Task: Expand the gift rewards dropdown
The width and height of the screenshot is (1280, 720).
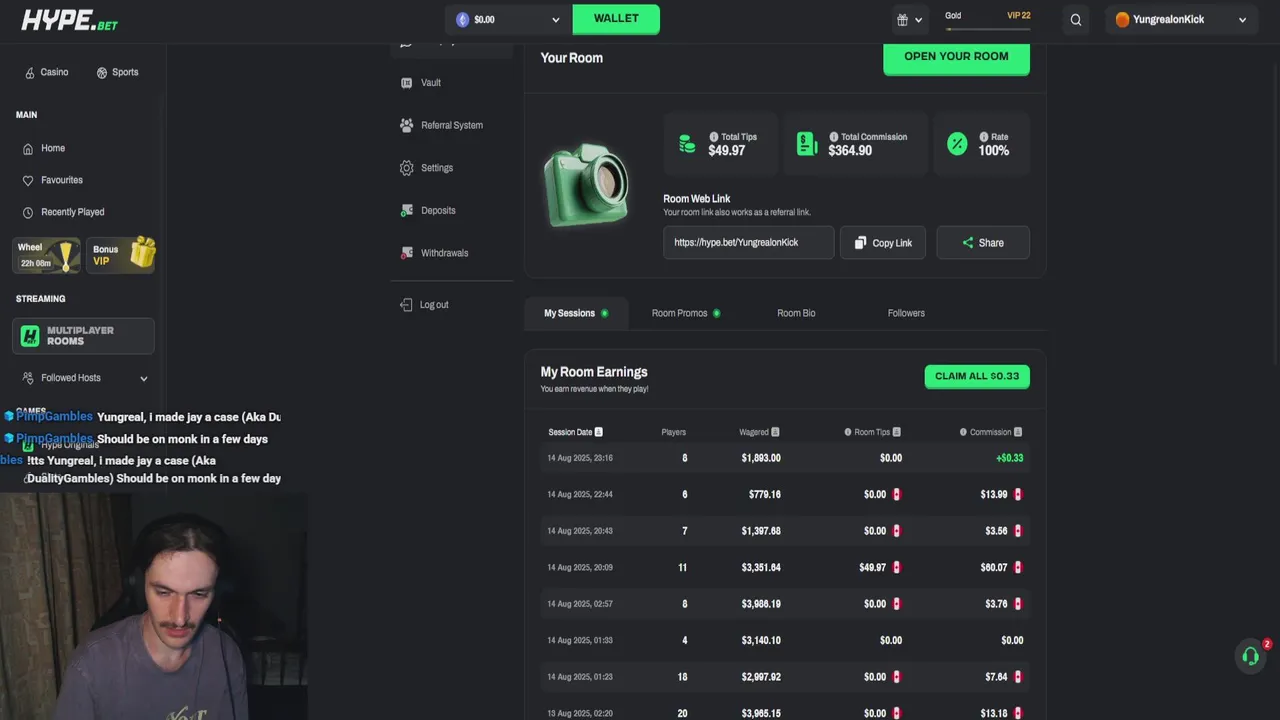Action: click(x=909, y=19)
